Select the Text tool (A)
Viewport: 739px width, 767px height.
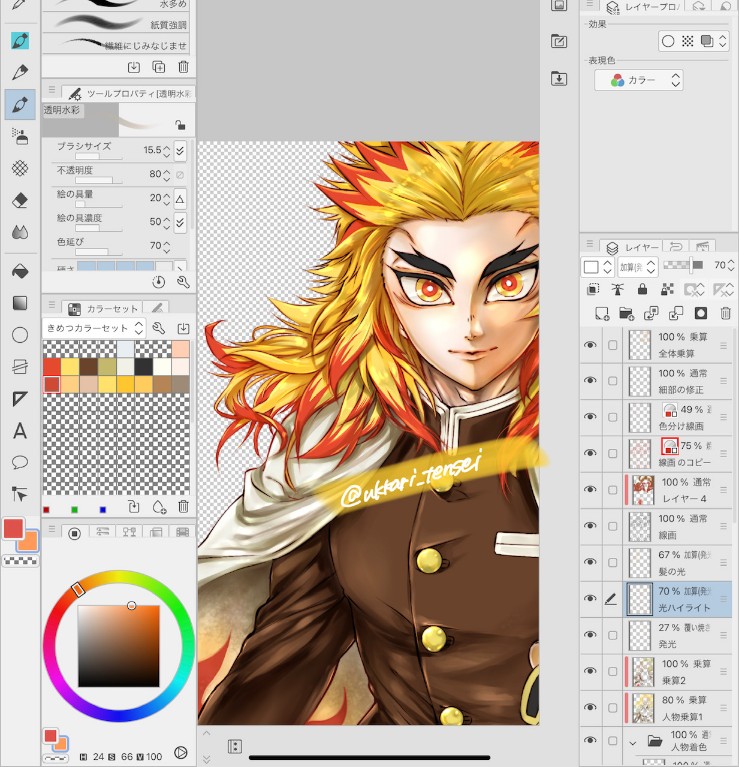[20, 431]
